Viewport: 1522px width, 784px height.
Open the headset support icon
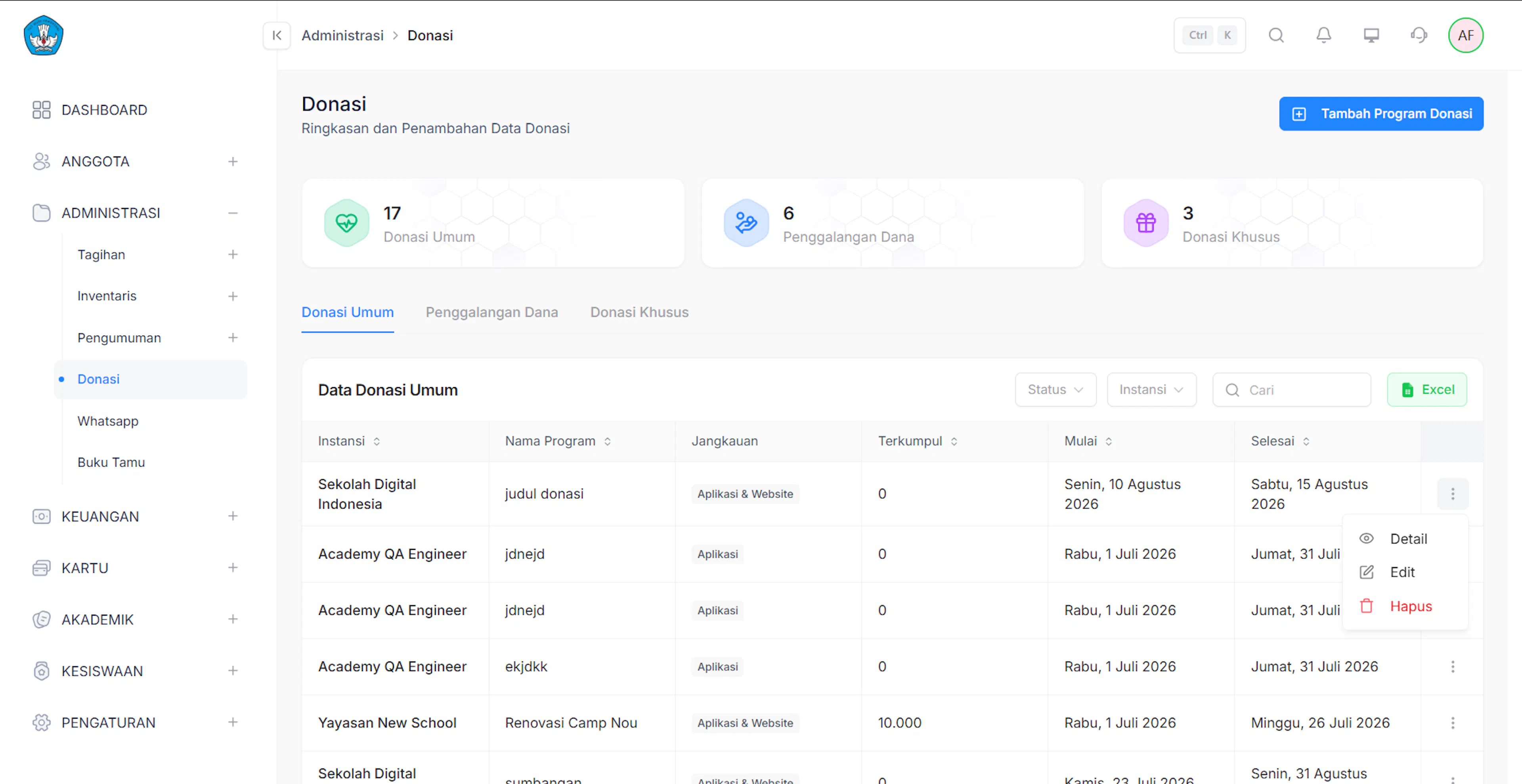1419,35
